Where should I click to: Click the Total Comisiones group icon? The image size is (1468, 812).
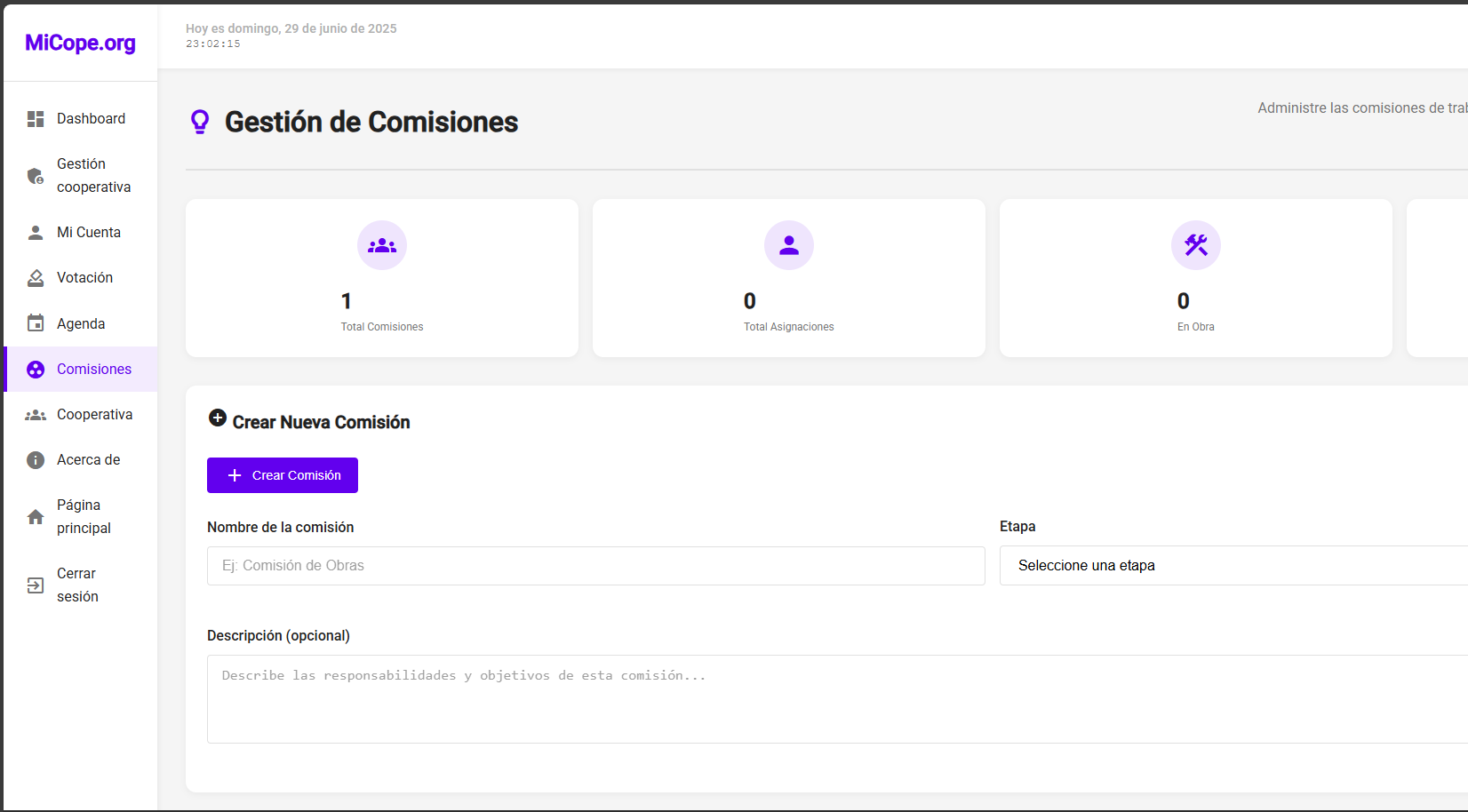click(382, 245)
